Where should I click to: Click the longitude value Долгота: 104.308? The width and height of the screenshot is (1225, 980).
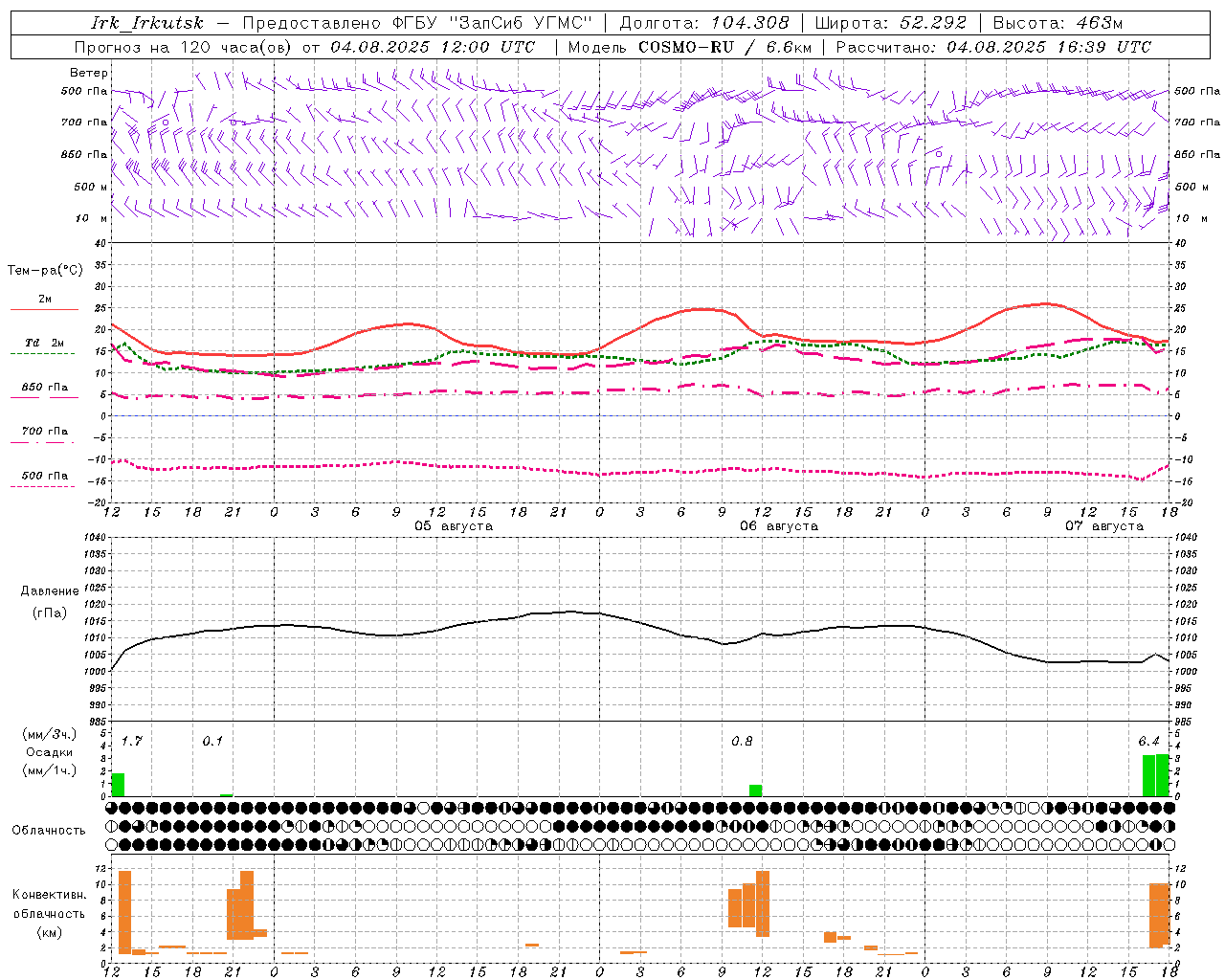pos(704,23)
